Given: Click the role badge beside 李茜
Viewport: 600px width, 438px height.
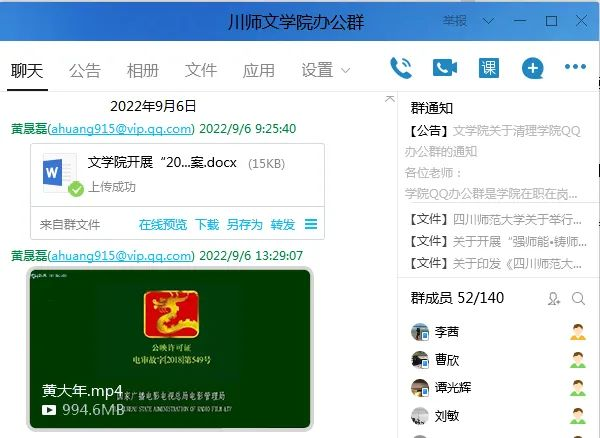Looking at the screenshot, I should click(x=578, y=332).
